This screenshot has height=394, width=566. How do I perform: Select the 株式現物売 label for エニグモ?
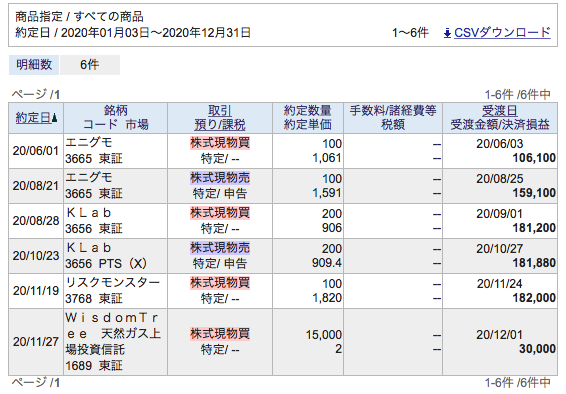[x=220, y=178]
